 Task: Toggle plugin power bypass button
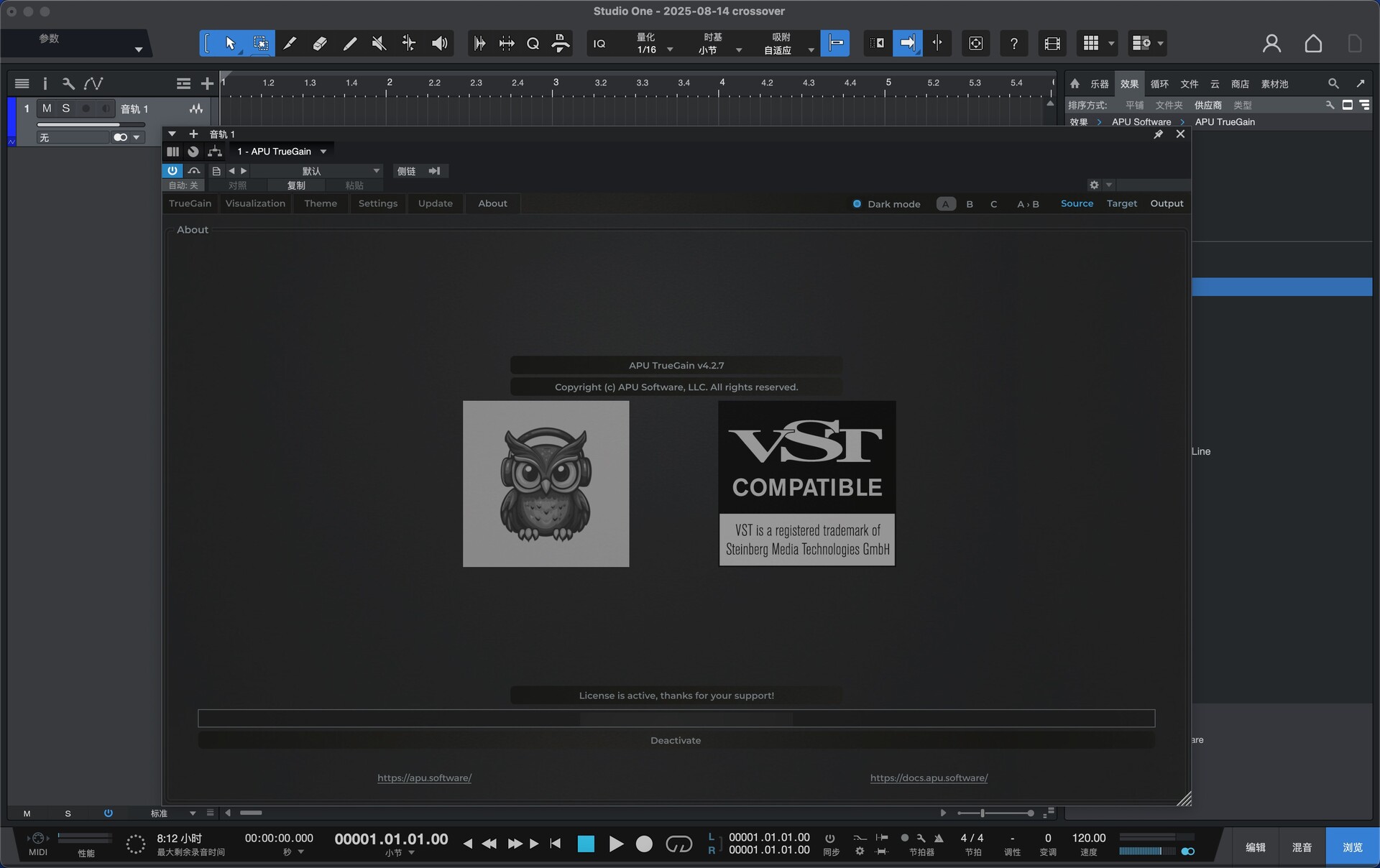click(172, 171)
